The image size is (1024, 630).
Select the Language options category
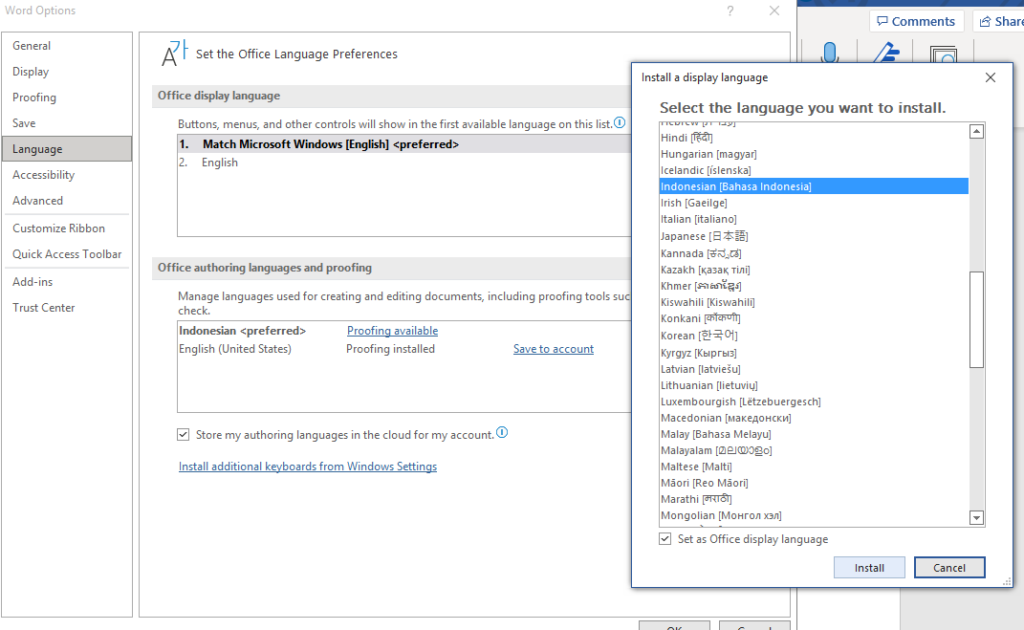point(67,149)
